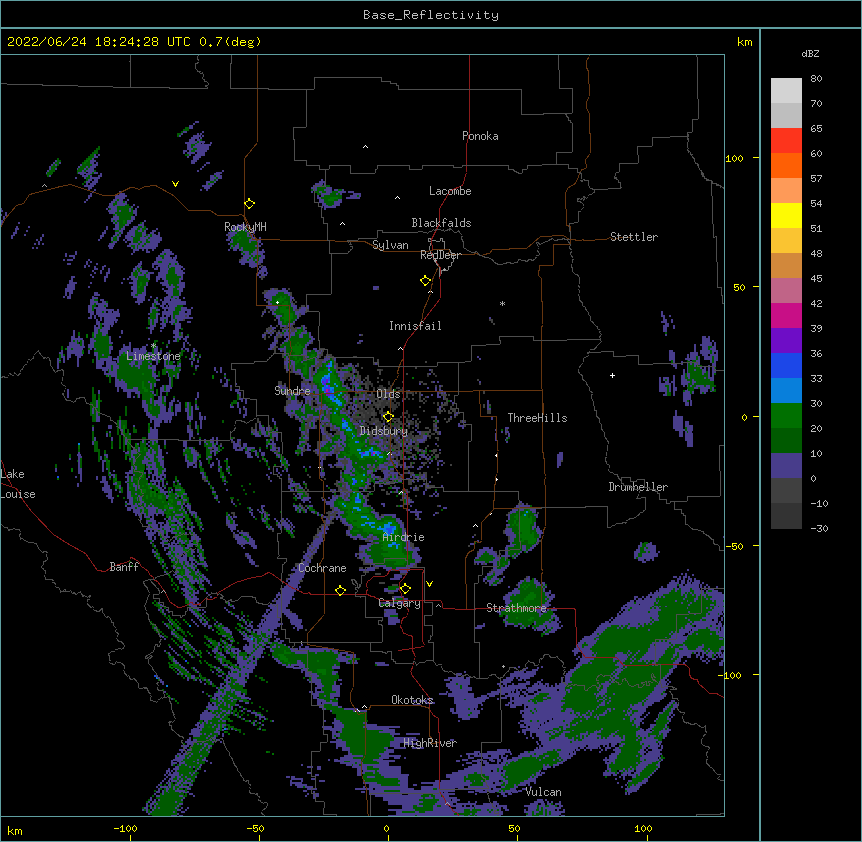Select the orange 60 dBZ legend swatch
Viewport: 862px width, 842px height.
pos(786,165)
